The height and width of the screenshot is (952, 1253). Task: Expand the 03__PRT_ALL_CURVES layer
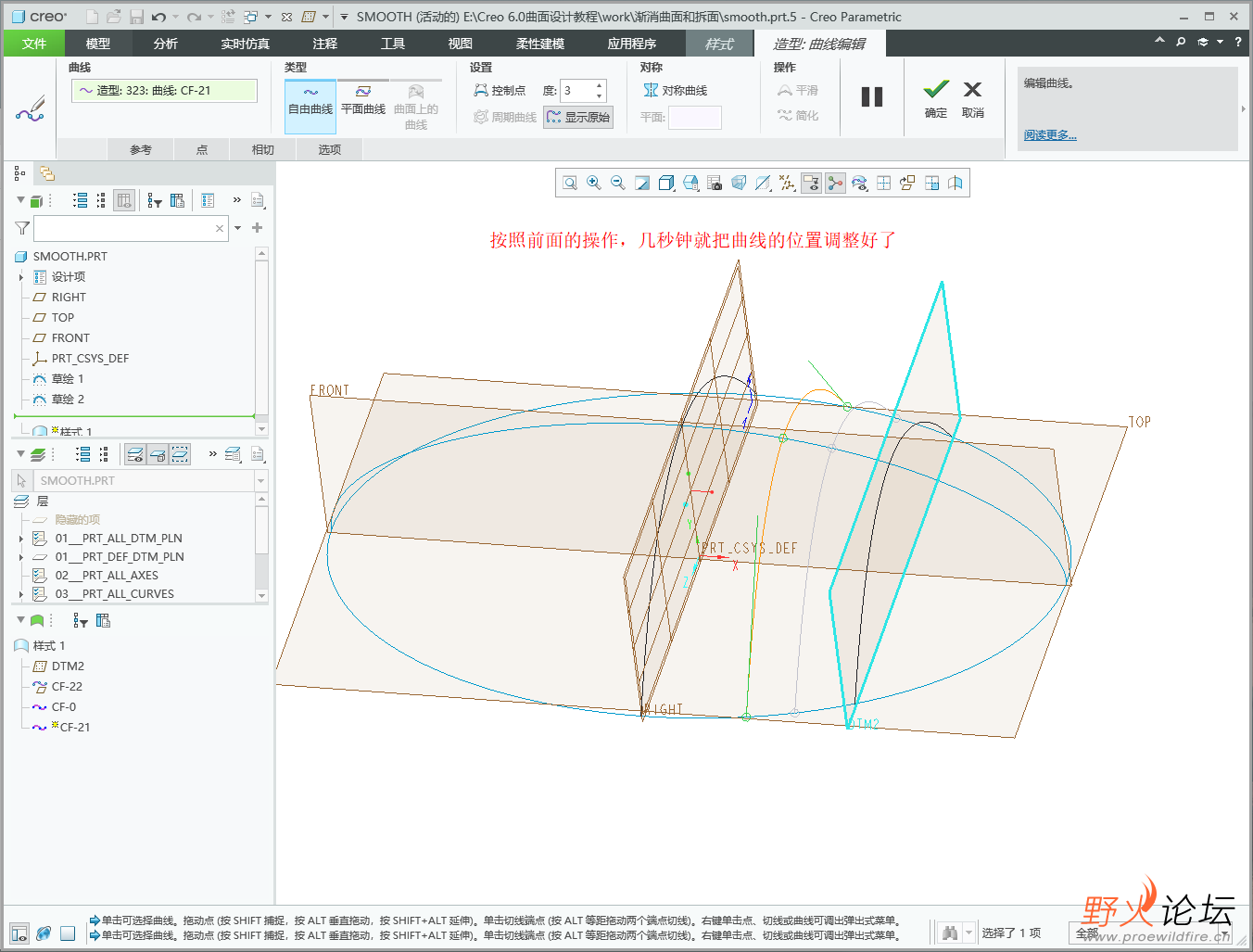pos(21,594)
